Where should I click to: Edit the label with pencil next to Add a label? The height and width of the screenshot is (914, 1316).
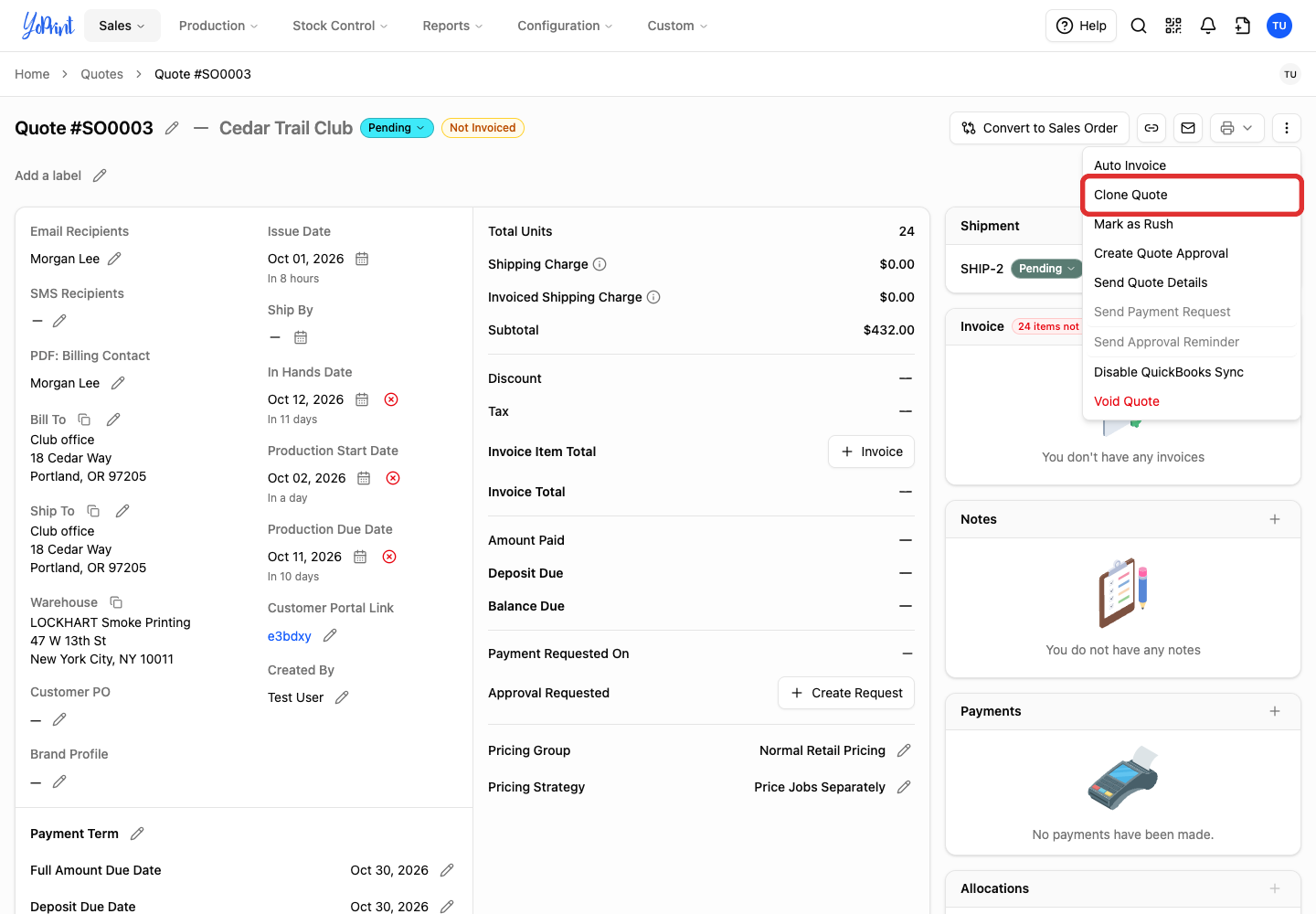100,175
